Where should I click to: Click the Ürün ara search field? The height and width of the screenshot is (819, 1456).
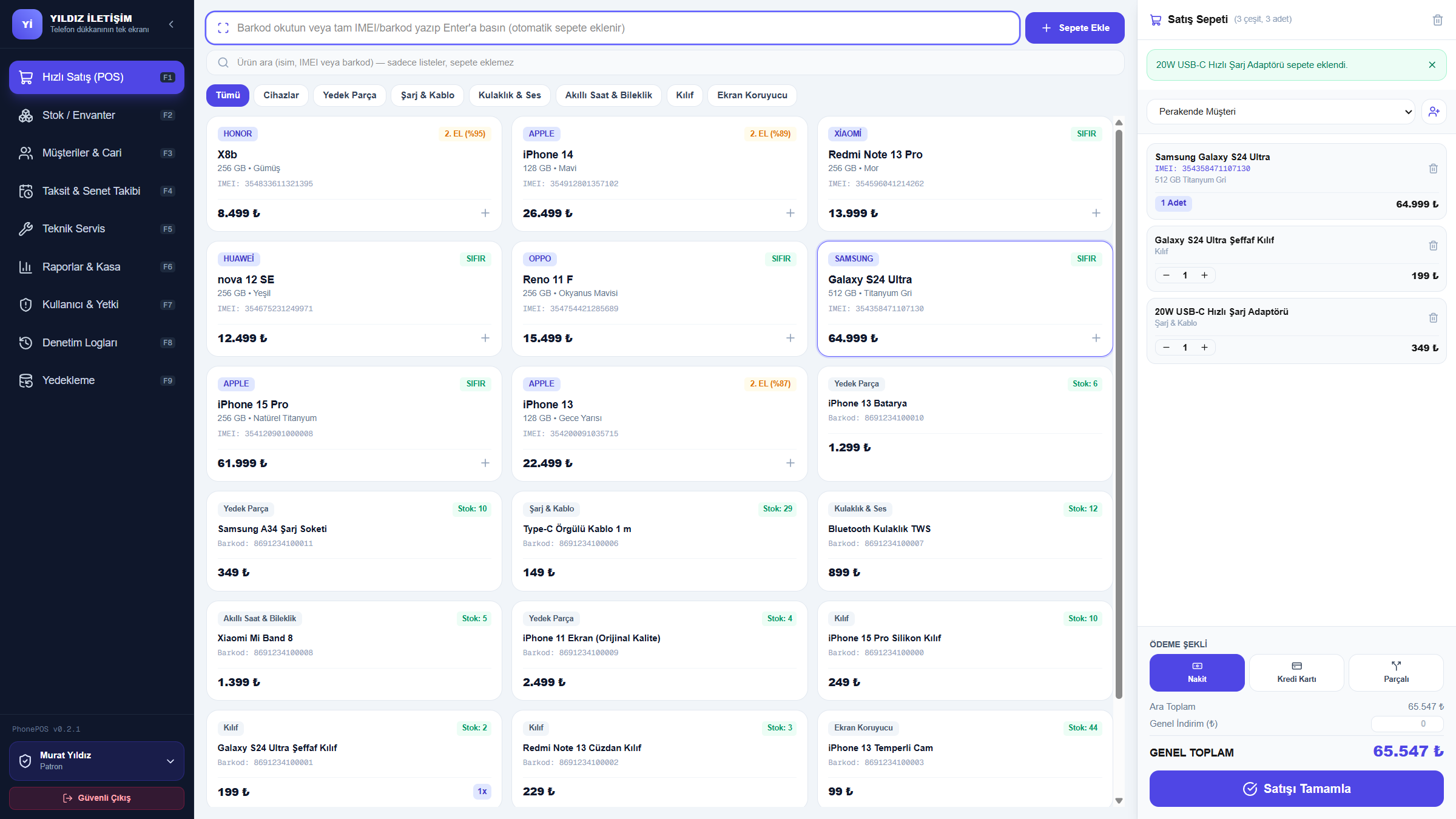pos(665,62)
